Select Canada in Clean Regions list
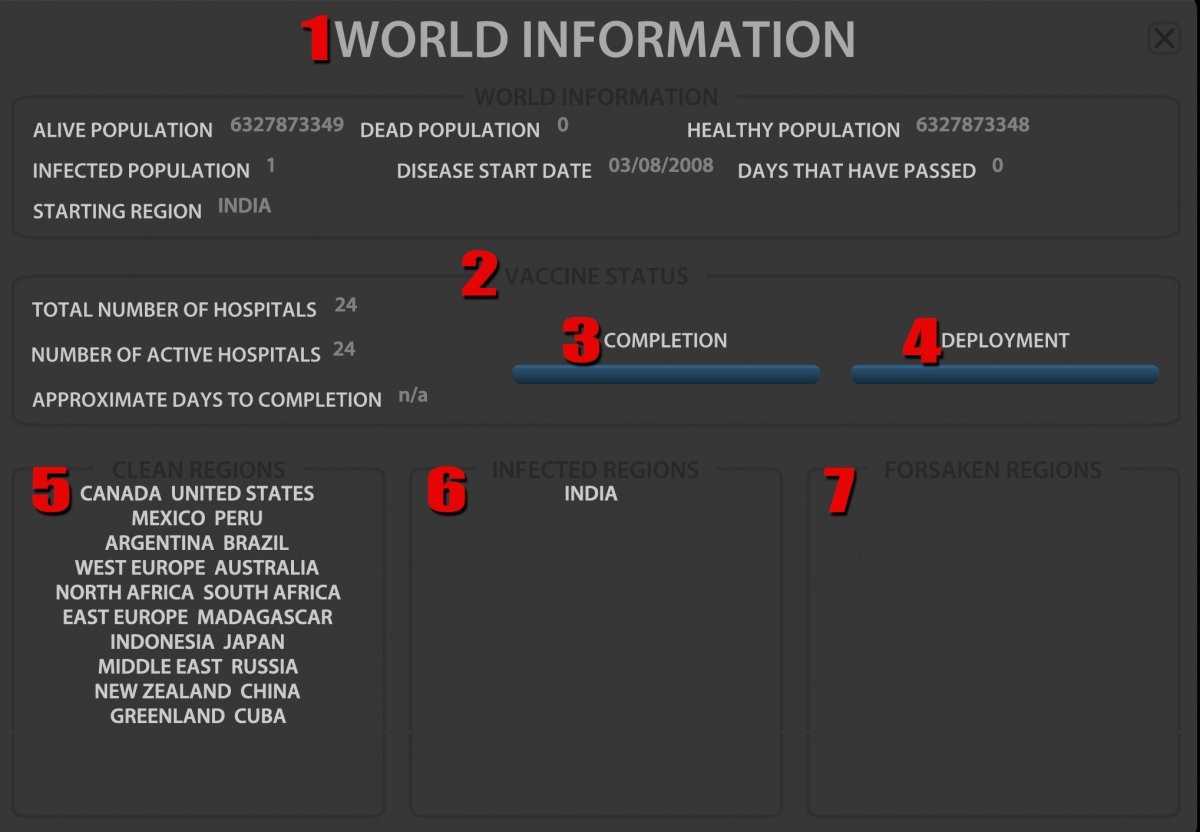 click(x=121, y=494)
